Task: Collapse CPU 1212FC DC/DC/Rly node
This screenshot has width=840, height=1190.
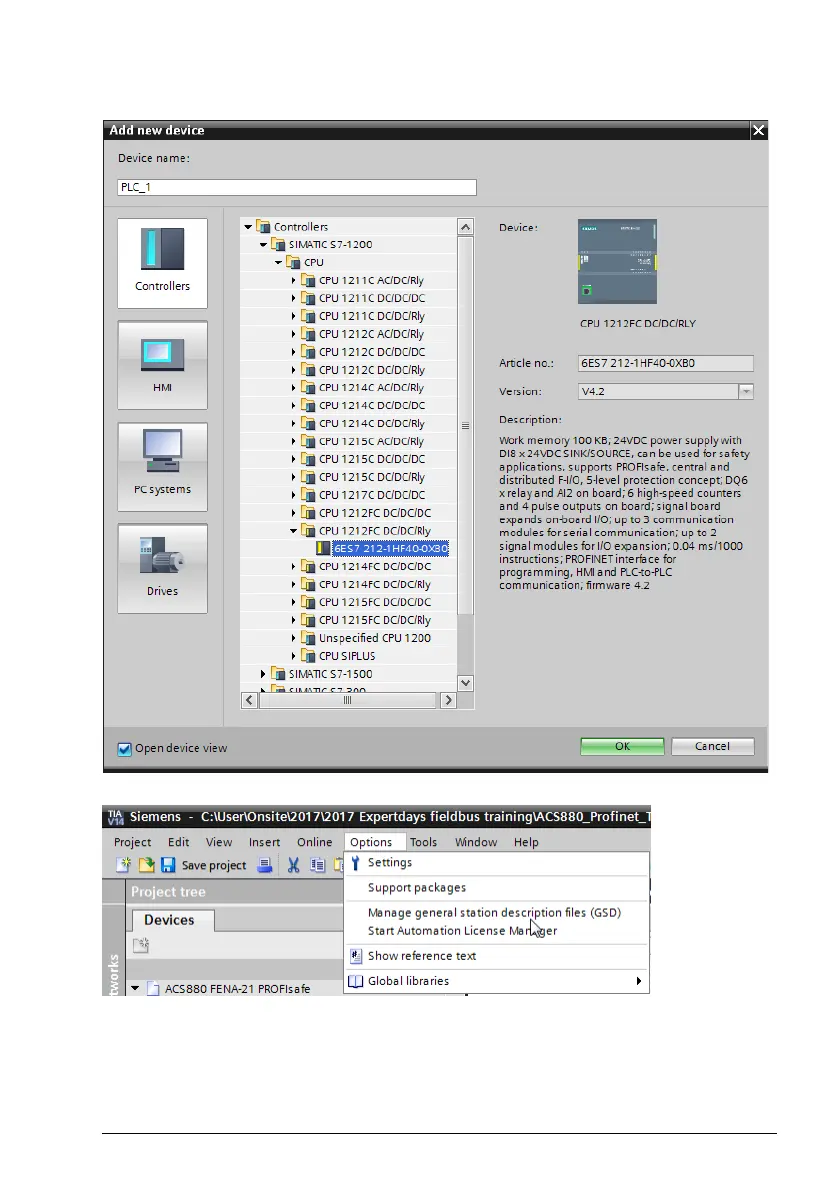Action: 294,530
